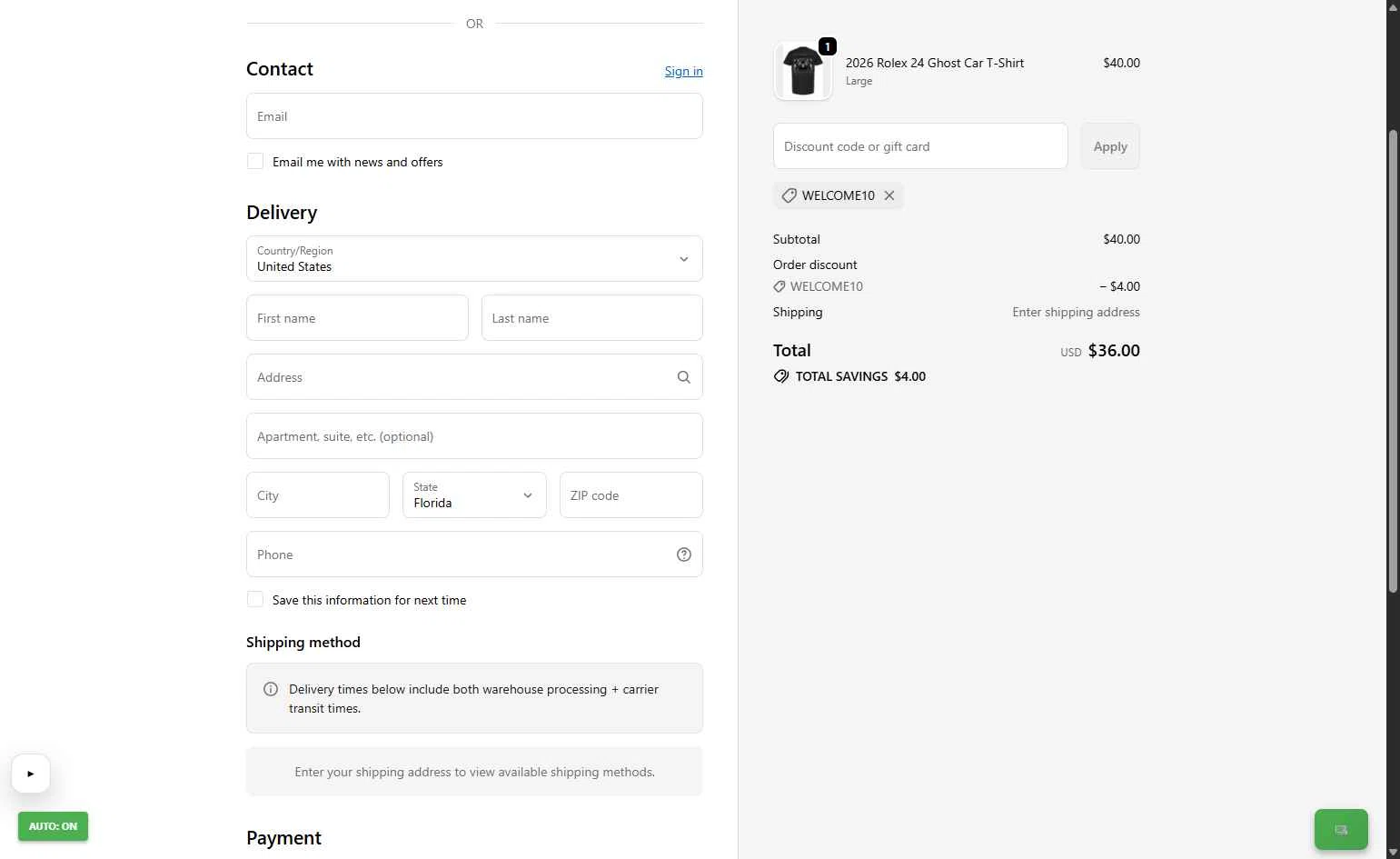Toggle the AUTO: ON button
Viewport: 1400px width, 859px height.
coord(53,826)
